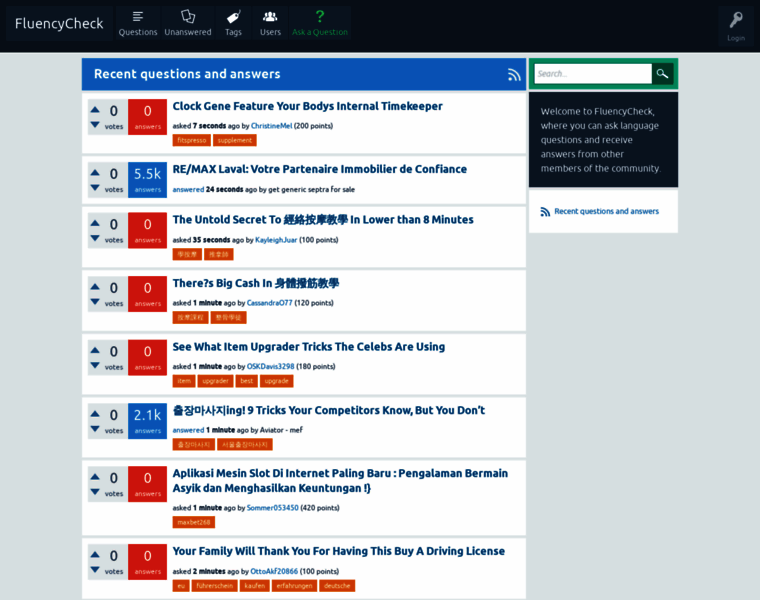The image size is (760, 600).
Task: Downvote the There?s Big Cash question
Action: coord(95,302)
